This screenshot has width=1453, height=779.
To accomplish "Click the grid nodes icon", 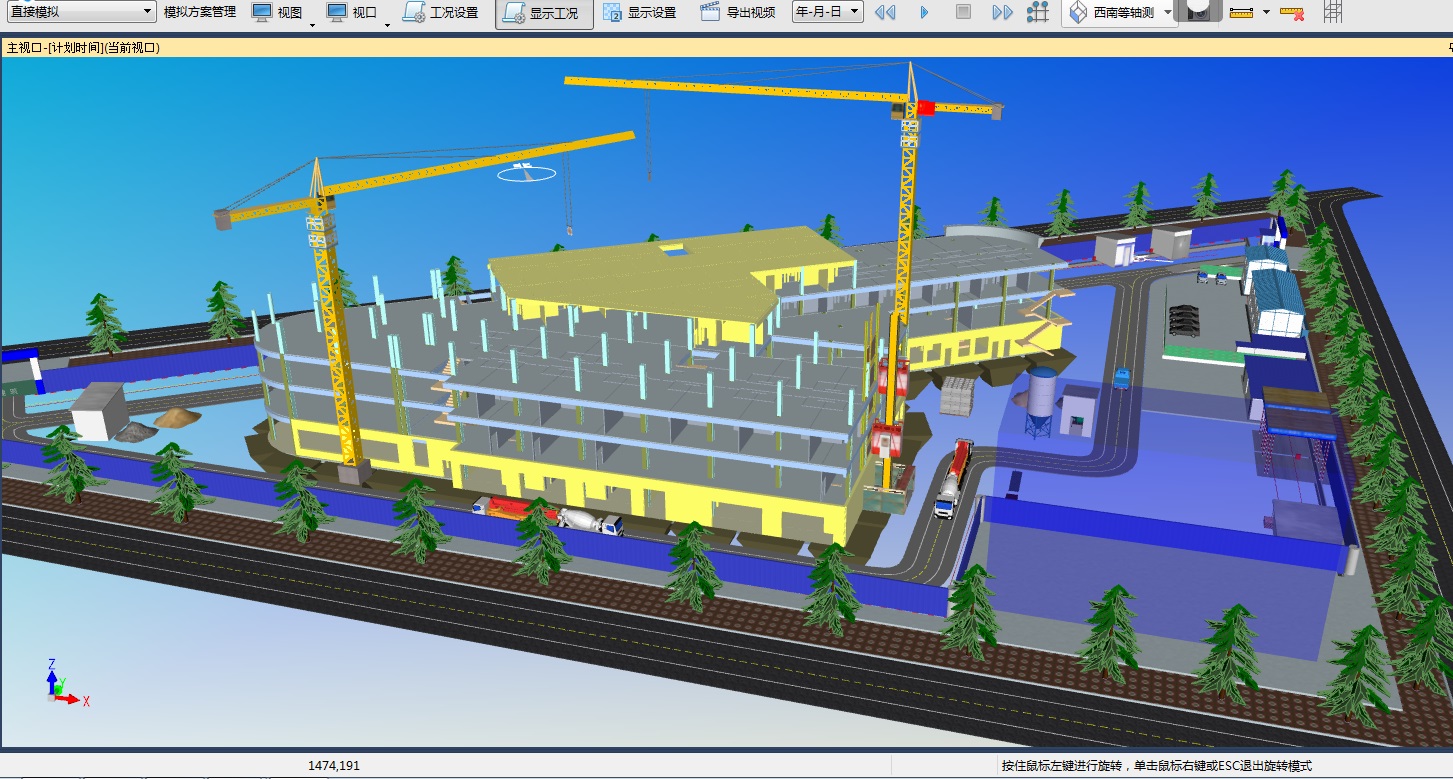I will point(1039,13).
